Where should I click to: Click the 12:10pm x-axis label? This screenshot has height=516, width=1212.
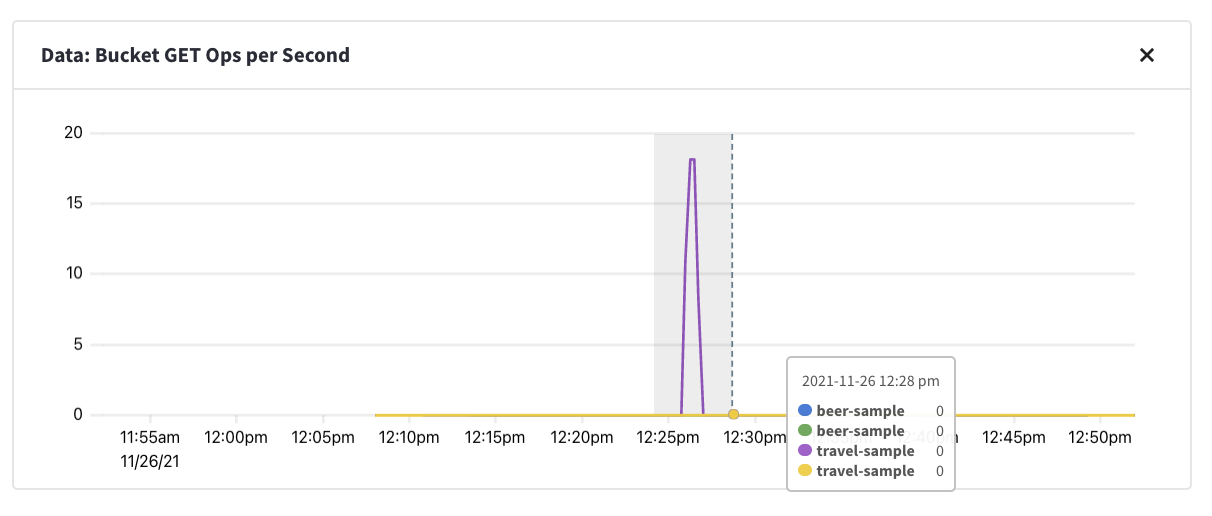click(x=409, y=437)
